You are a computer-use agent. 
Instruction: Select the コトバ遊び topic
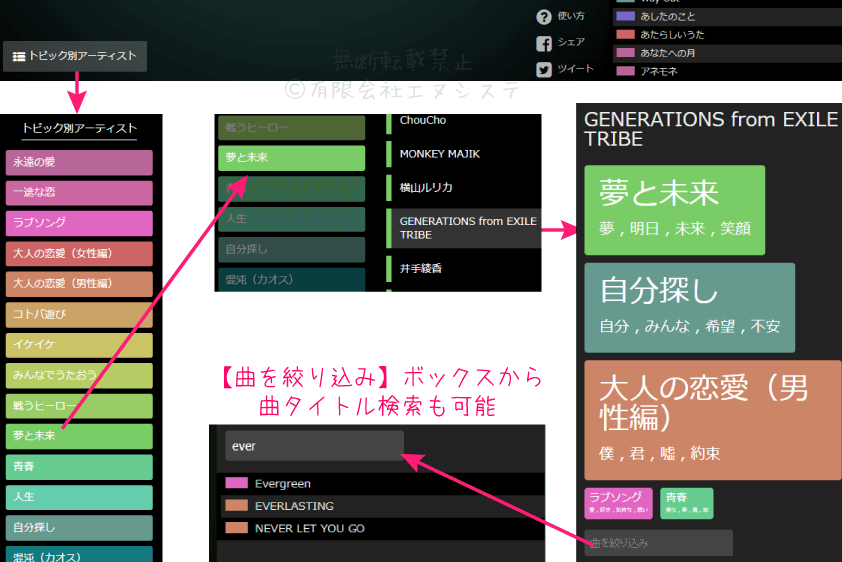79,315
